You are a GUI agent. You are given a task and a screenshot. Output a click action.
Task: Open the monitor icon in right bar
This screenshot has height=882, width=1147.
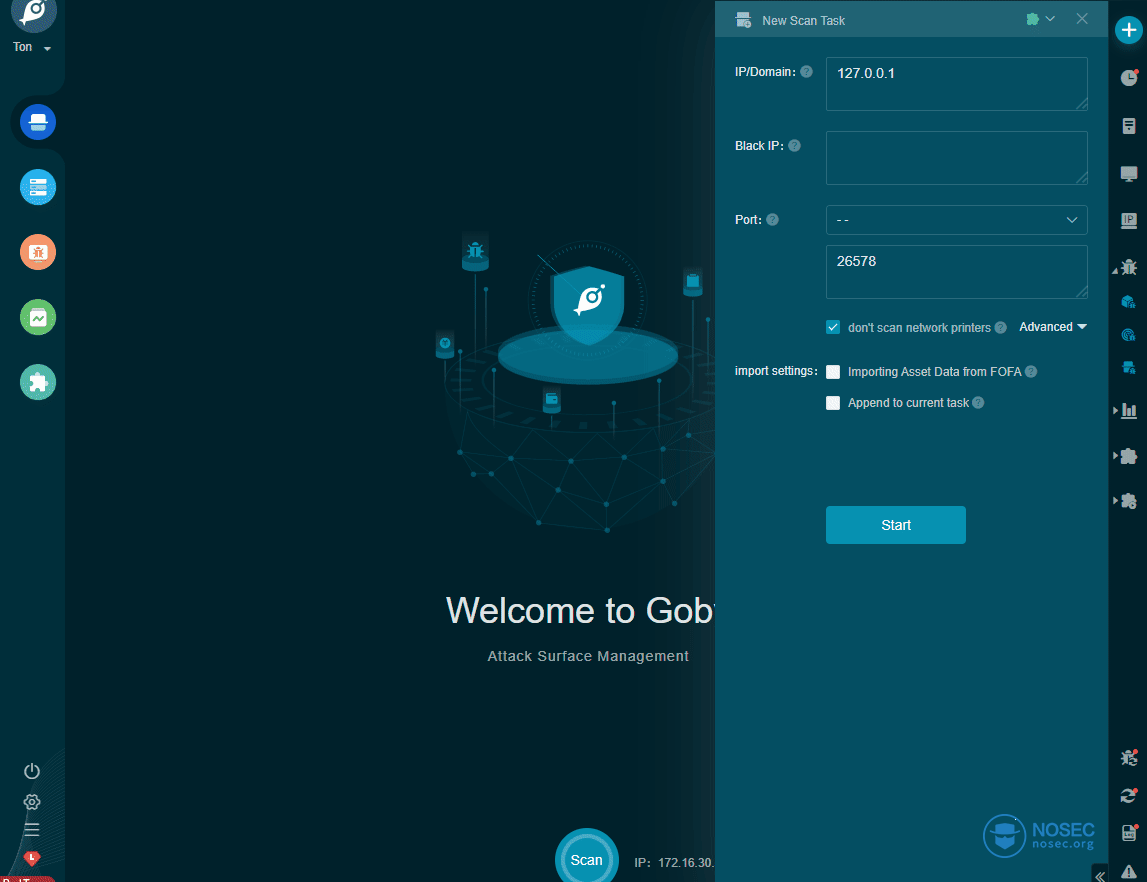coord(1129,173)
